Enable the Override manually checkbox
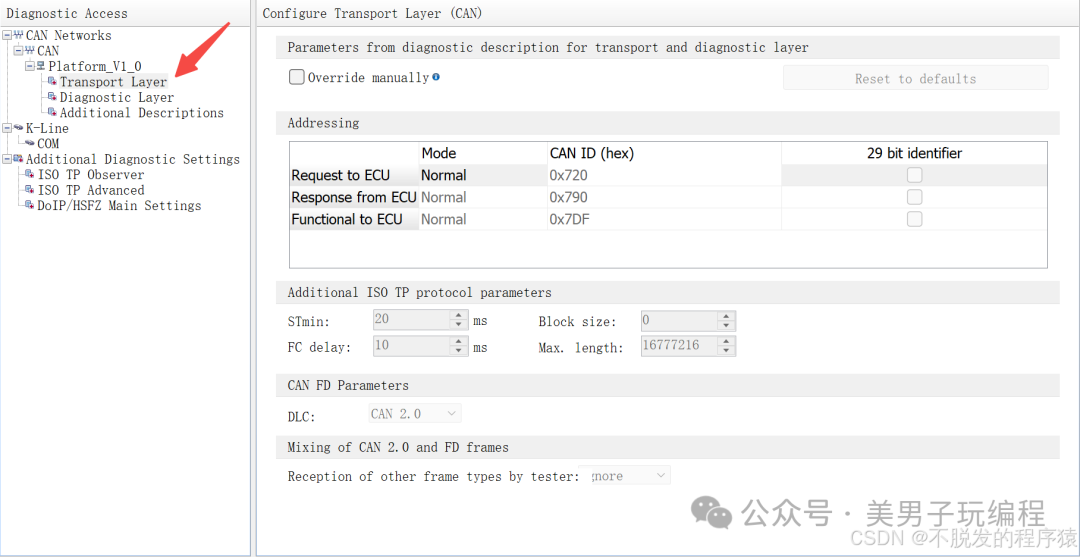Image resolution: width=1080 pixels, height=557 pixels. pos(297,77)
